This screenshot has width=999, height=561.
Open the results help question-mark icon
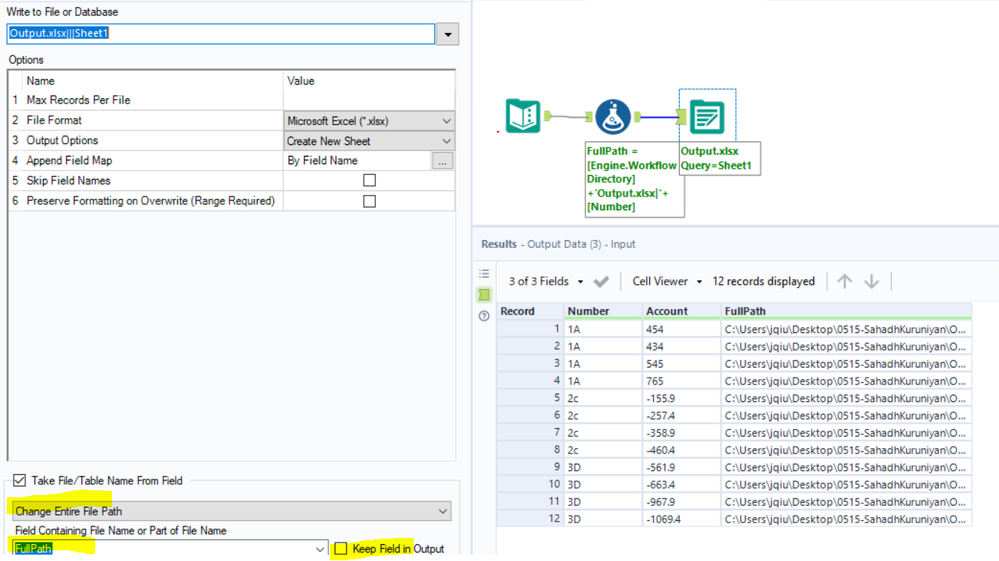point(484,316)
